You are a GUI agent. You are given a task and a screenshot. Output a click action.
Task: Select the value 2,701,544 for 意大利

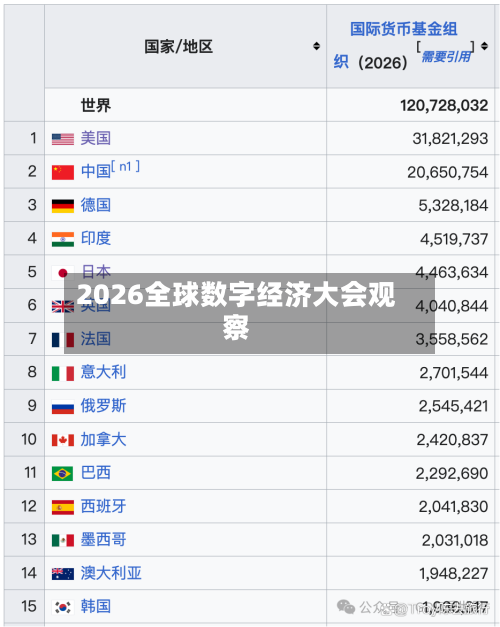(x=454, y=373)
